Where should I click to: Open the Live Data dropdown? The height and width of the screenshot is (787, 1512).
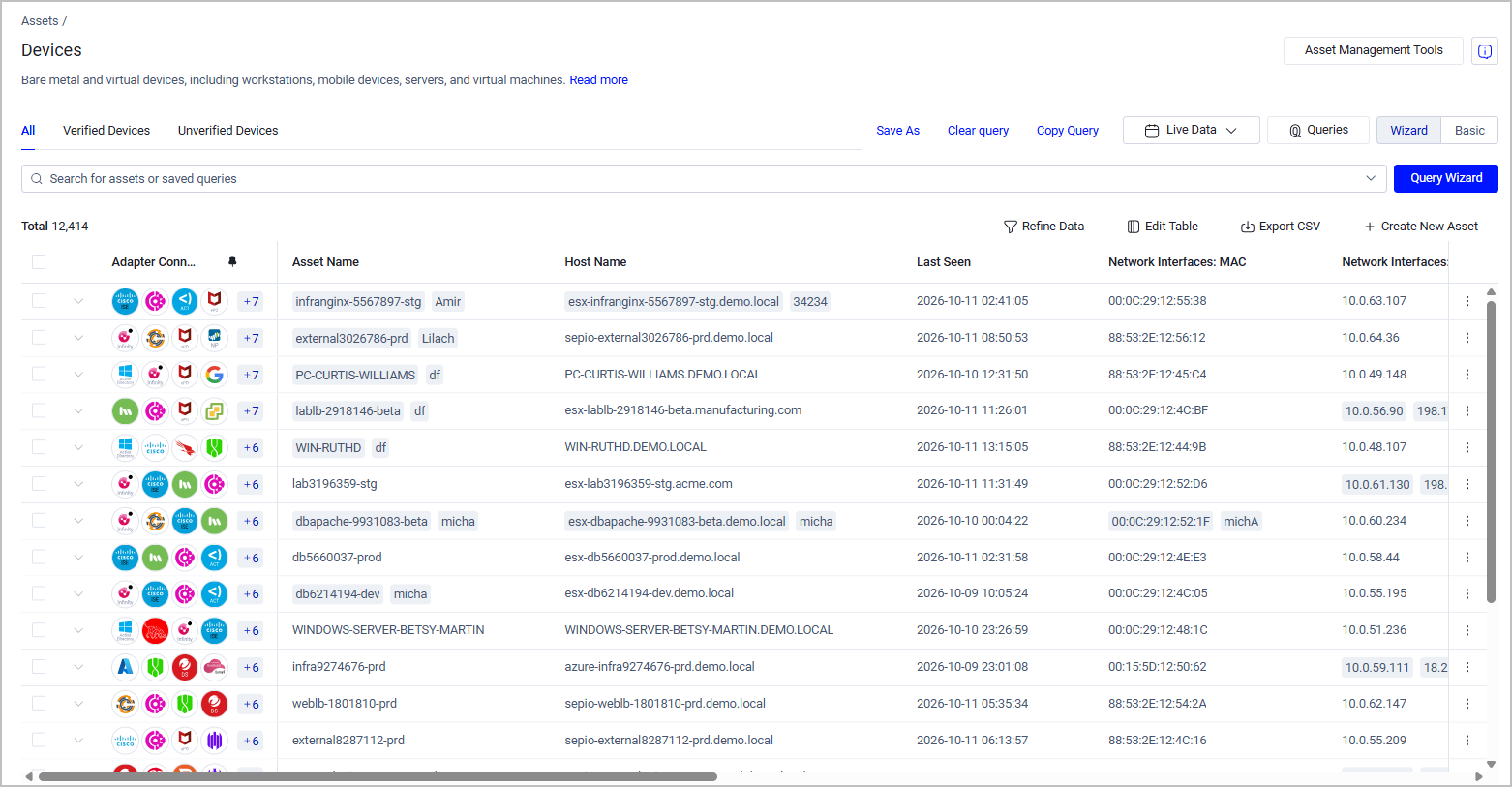click(1191, 130)
